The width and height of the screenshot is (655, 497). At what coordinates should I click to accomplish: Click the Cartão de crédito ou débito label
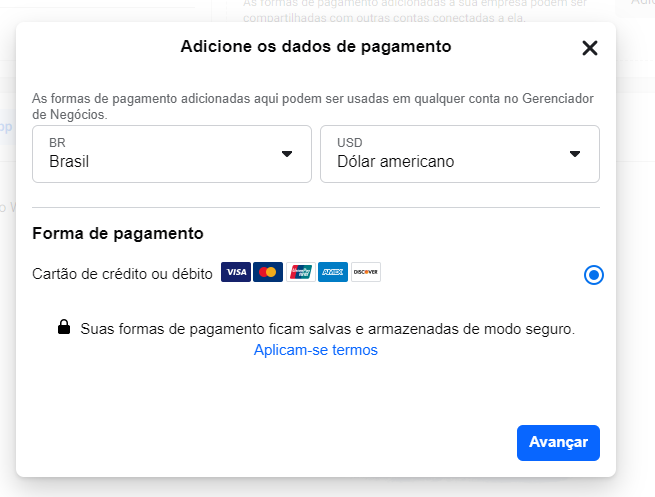(122, 274)
